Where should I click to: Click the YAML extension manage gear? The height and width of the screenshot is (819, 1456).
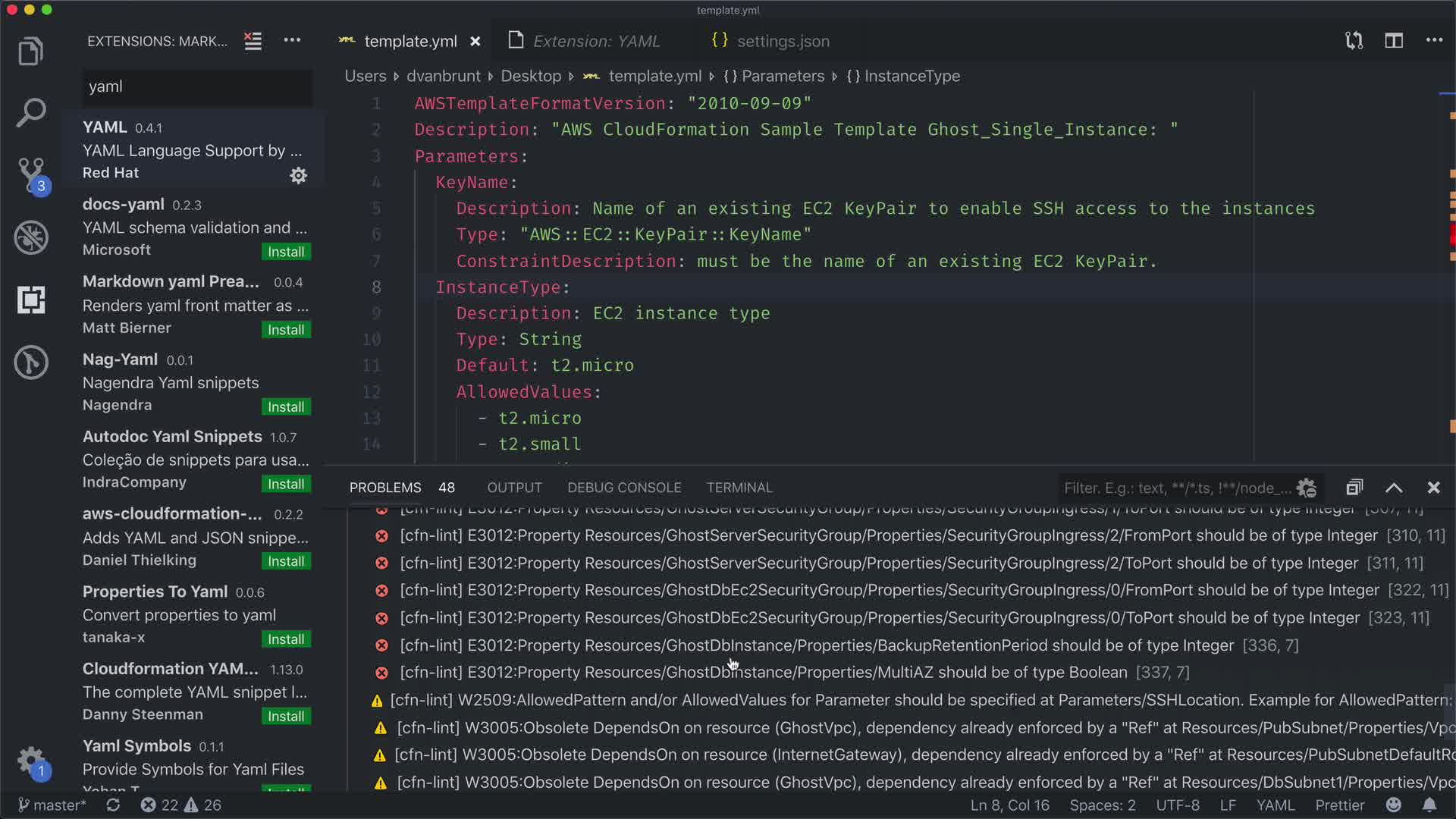click(298, 175)
